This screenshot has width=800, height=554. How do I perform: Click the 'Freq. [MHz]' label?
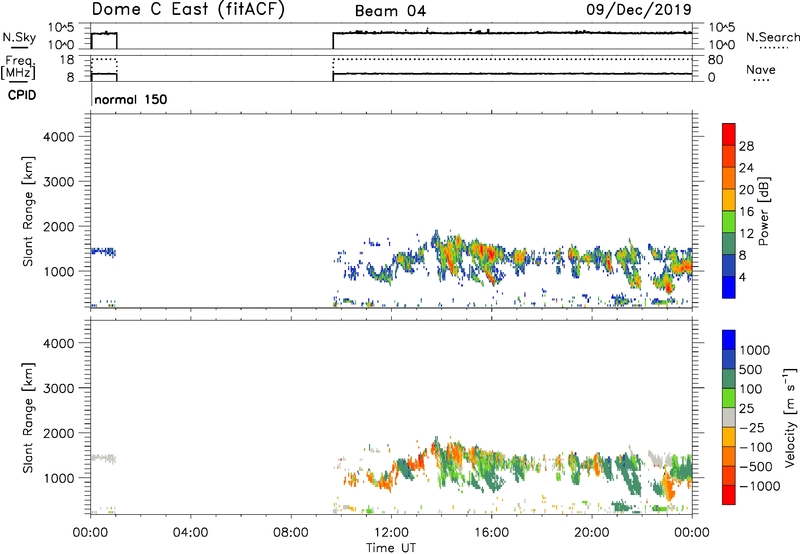[x=18, y=68]
